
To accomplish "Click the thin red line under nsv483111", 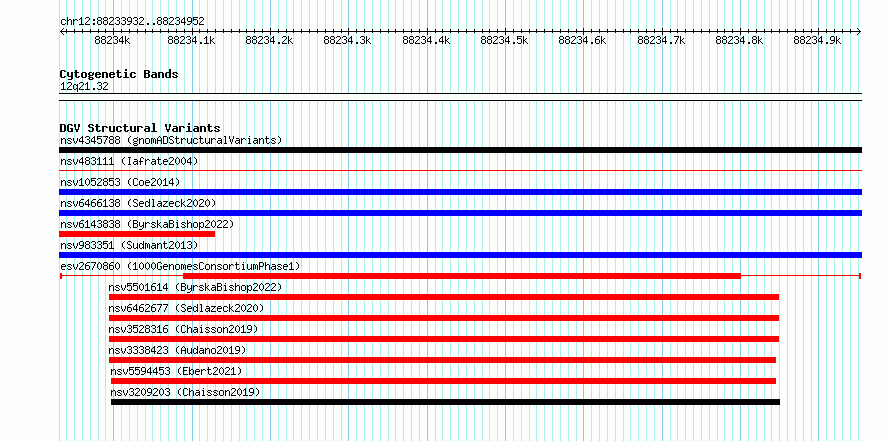I will click(460, 170).
